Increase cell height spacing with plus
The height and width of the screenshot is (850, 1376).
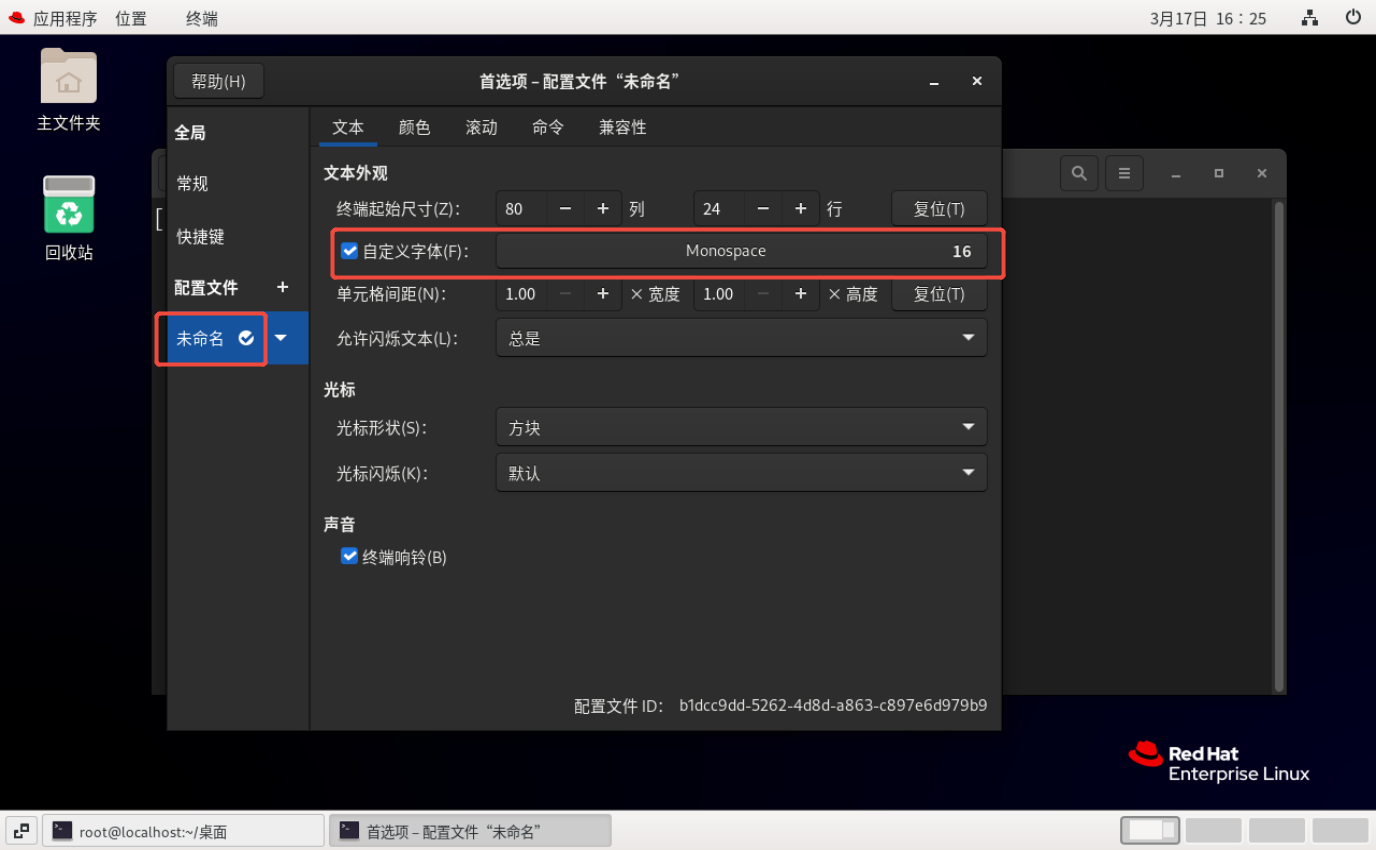(801, 294)
